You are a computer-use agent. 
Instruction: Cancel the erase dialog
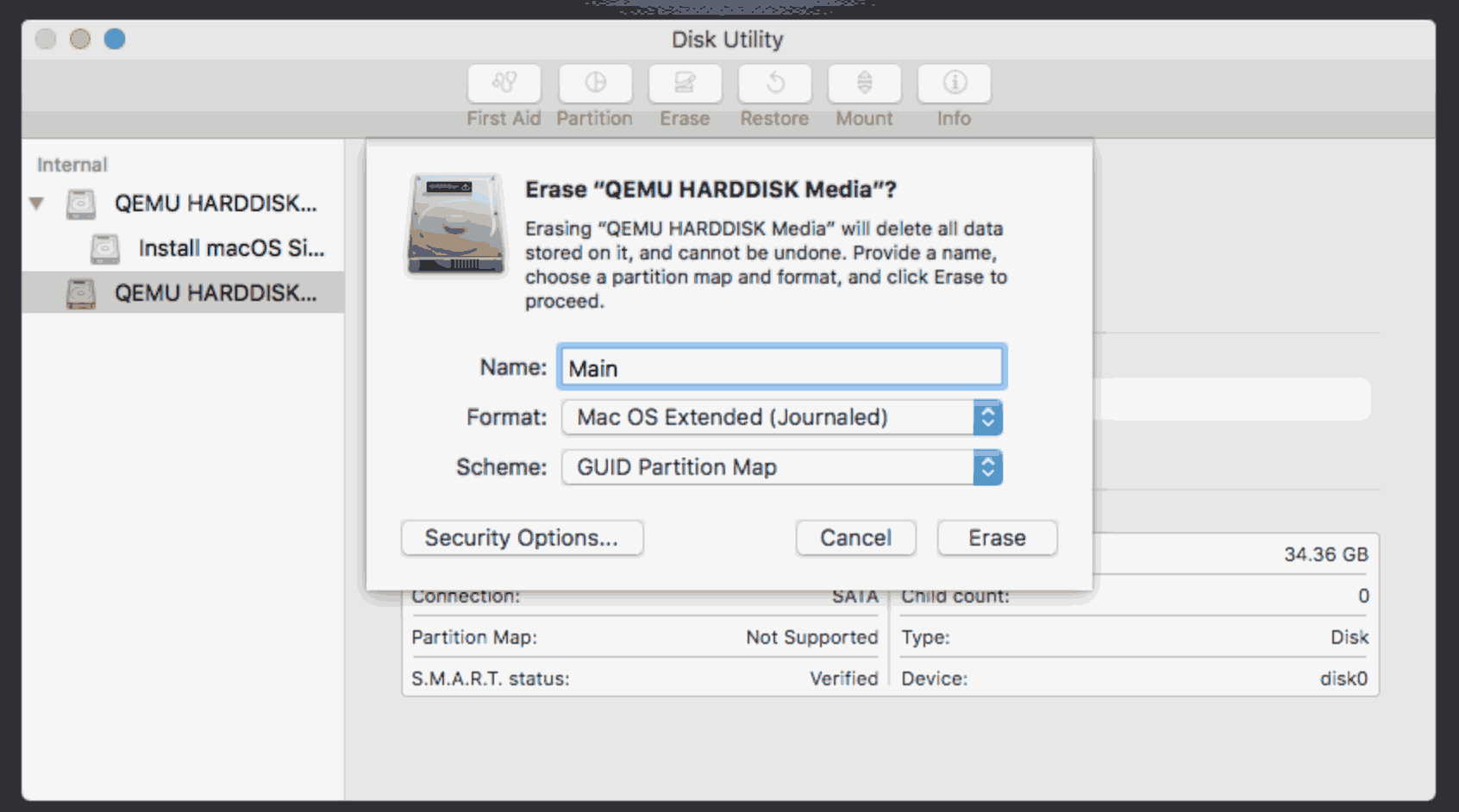point(855,538)
